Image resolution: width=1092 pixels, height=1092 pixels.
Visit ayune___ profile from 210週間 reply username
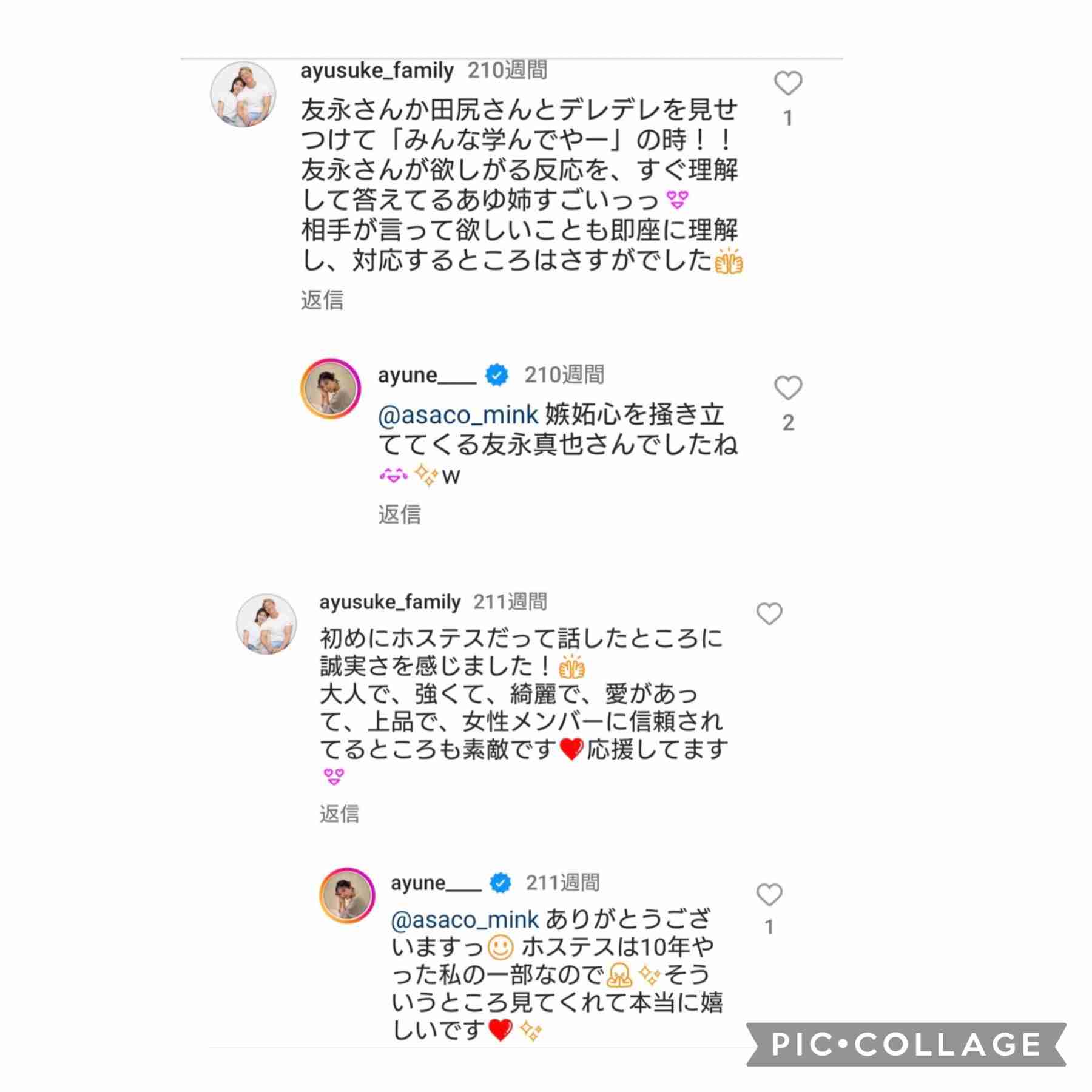[x=427, y=376]
